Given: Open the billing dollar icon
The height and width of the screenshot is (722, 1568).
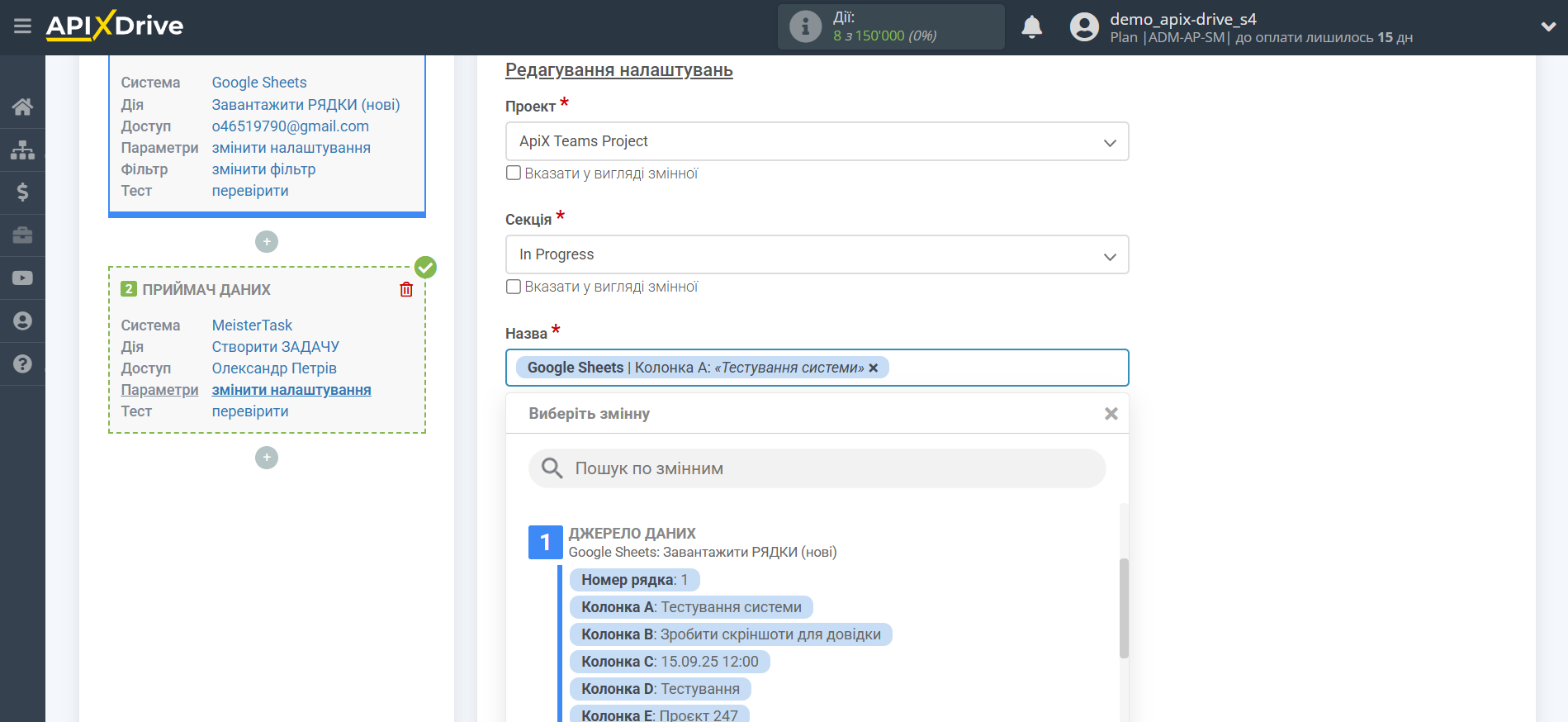Looking at the screenshot, I should [22, 192].
